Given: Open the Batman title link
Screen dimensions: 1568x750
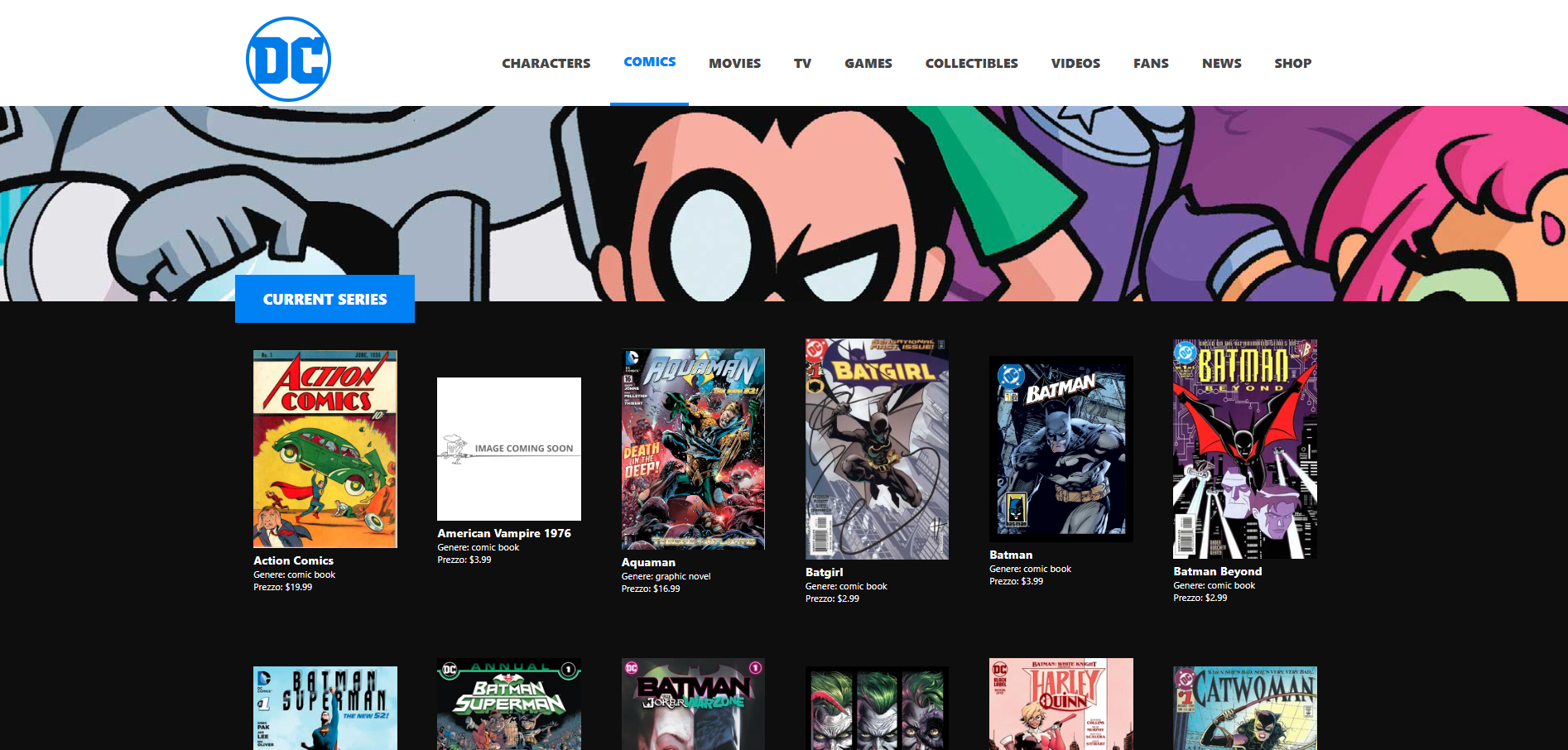Looking at the screenshot, I should 1011,555.
